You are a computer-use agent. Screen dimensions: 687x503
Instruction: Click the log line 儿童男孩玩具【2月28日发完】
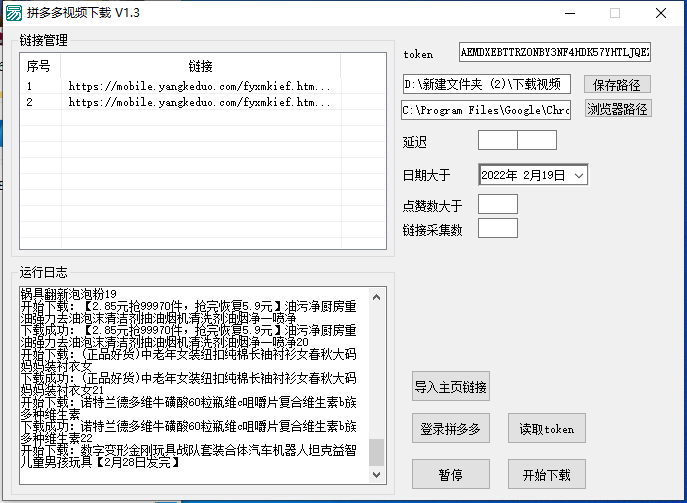(101, 462)
